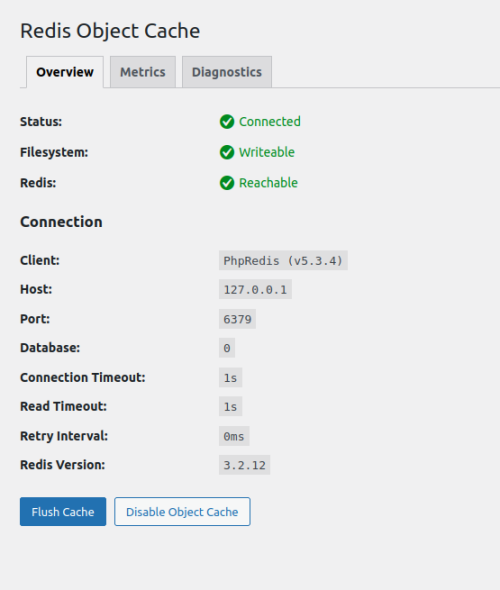Click the Client: label
Viewport: 500px width, 590px height.
click(40, 260)
